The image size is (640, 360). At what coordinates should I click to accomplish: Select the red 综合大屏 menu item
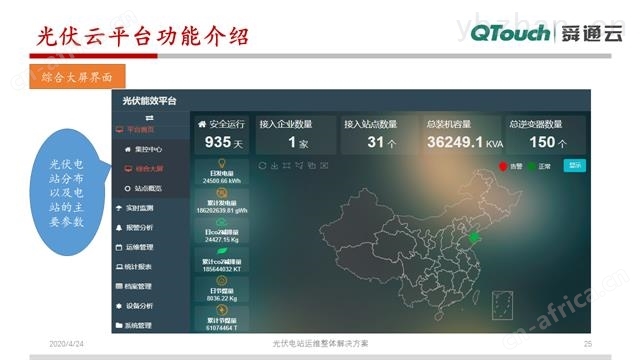(x=144, y=169)
